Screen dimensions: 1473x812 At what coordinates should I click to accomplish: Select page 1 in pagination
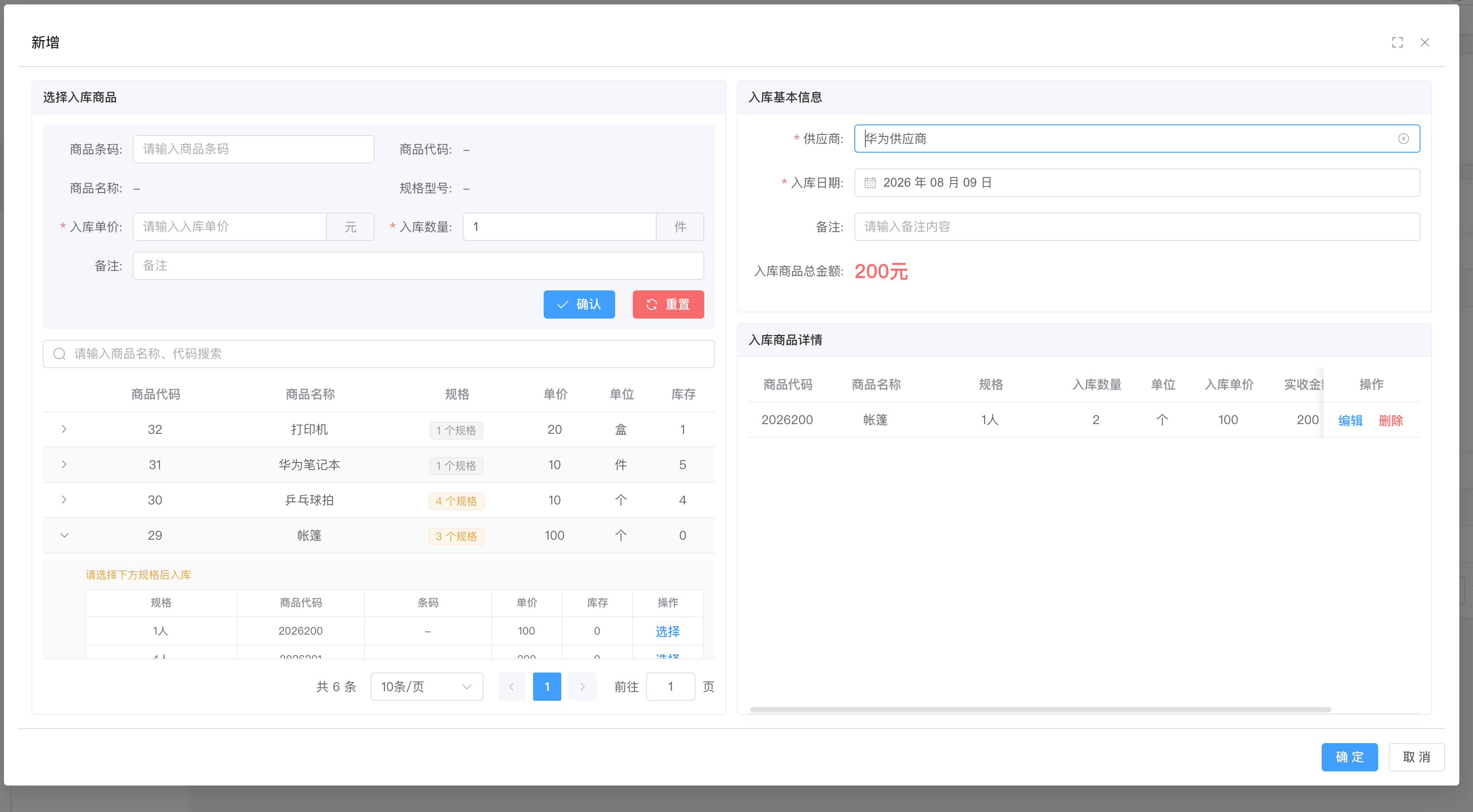click(547, 687)
